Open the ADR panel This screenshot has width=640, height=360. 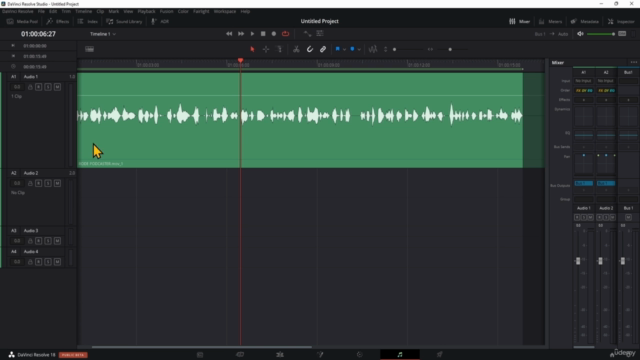point(160,22)
